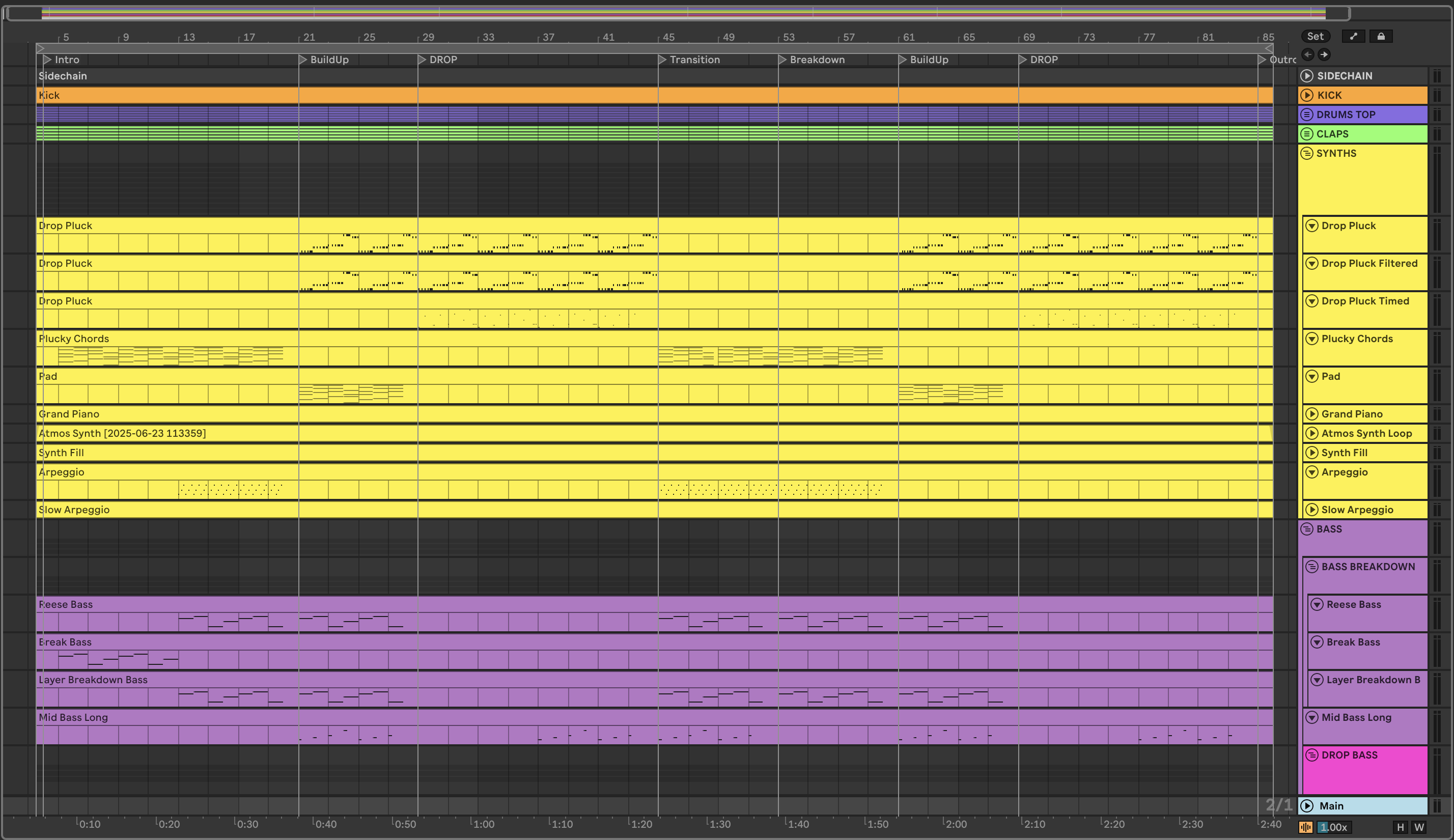Unfold the Grand Piano track
Viewport: 1454px width, 840px height.
[1312, 414]
